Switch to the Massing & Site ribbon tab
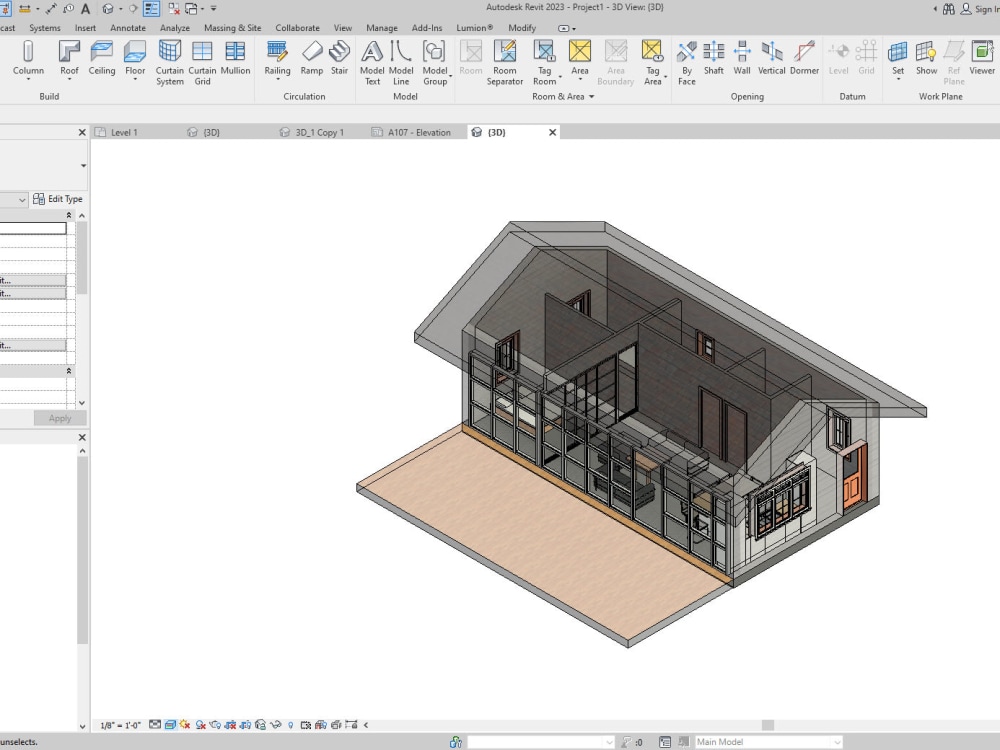Viewport: 1000px width, 750px height. tap(232, 27)
